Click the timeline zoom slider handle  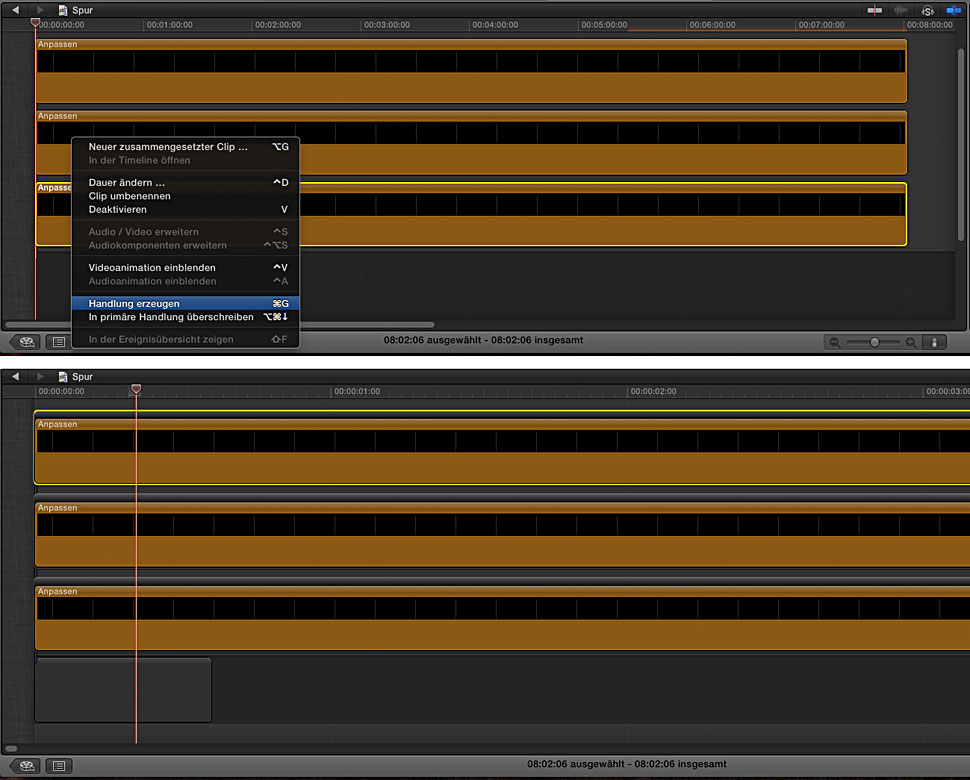875,342
